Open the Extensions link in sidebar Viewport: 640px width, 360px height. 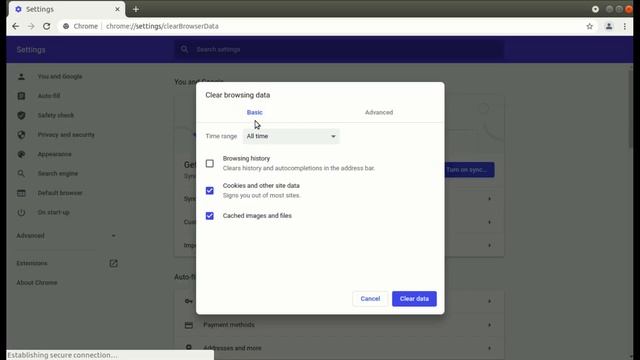(x=32, y=263)
